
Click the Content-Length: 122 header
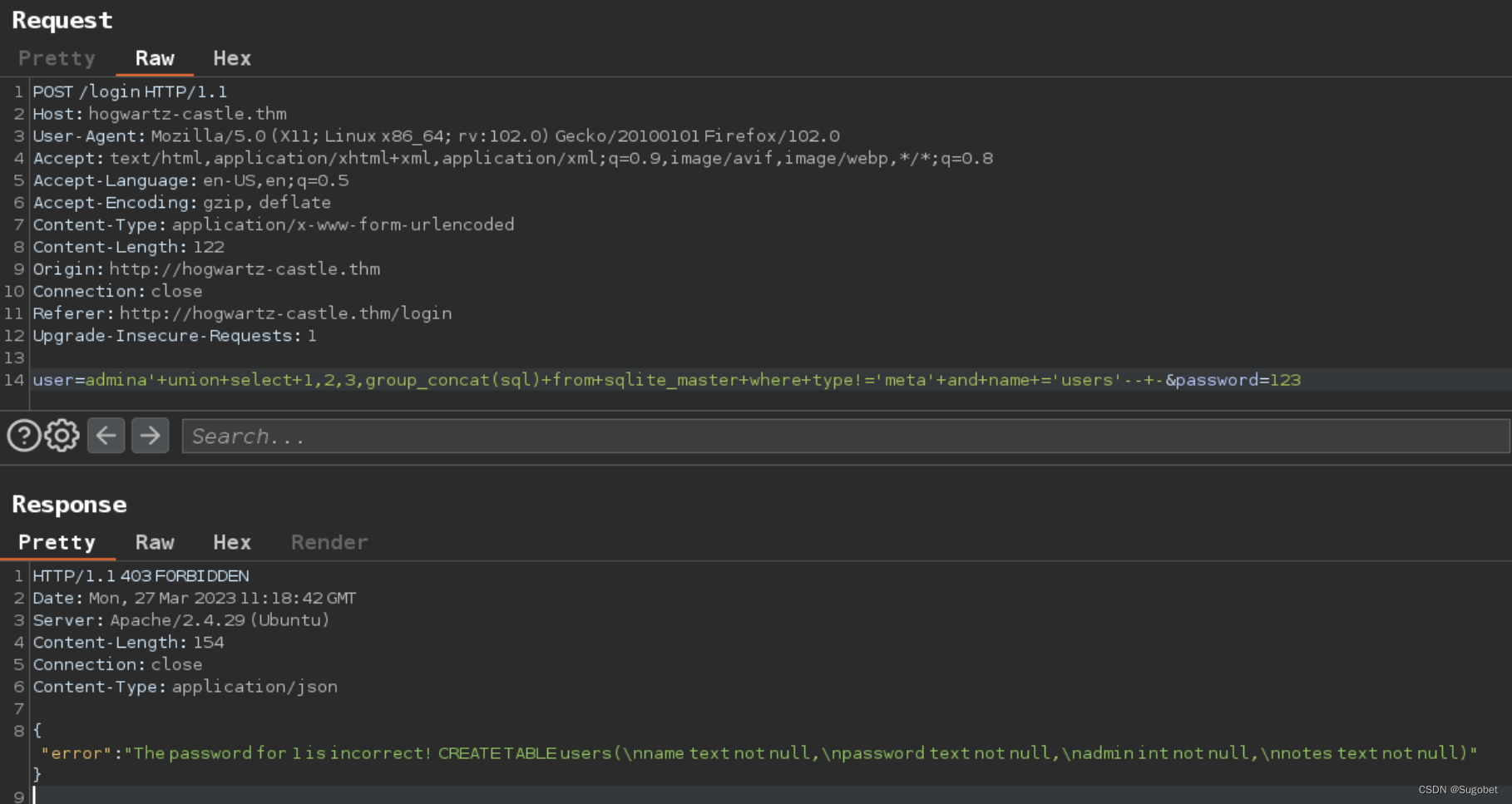(x=128, y=247)
